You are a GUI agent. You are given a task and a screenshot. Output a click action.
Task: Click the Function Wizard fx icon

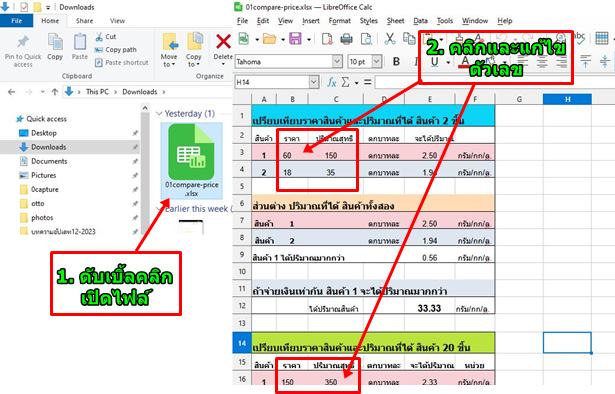click(x=332, y=82)
